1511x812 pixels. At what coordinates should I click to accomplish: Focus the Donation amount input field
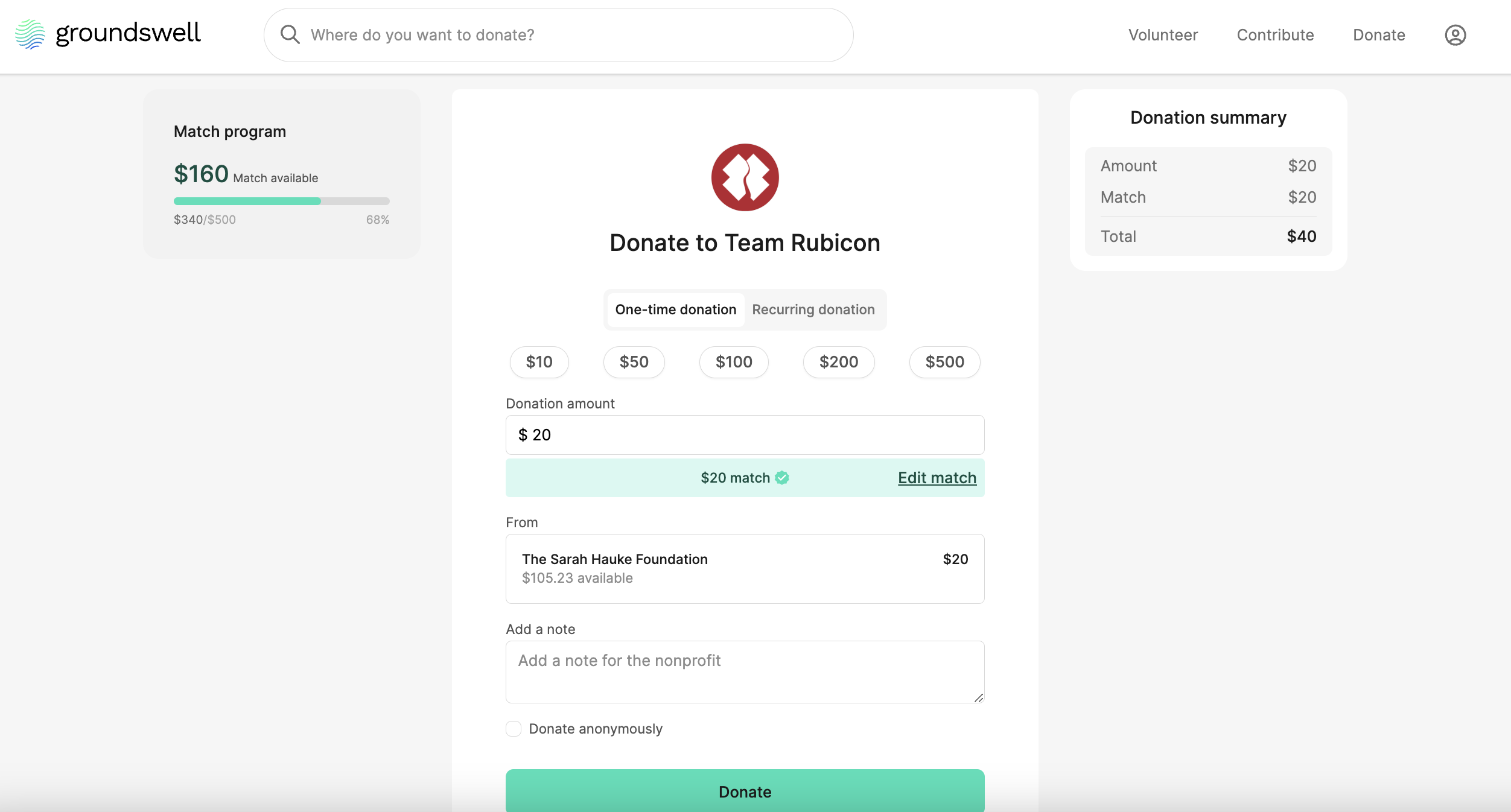click(x=745, y=435)
